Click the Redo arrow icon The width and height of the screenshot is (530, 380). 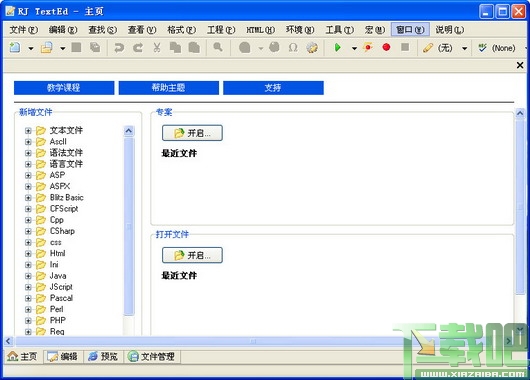click(138, 48)
